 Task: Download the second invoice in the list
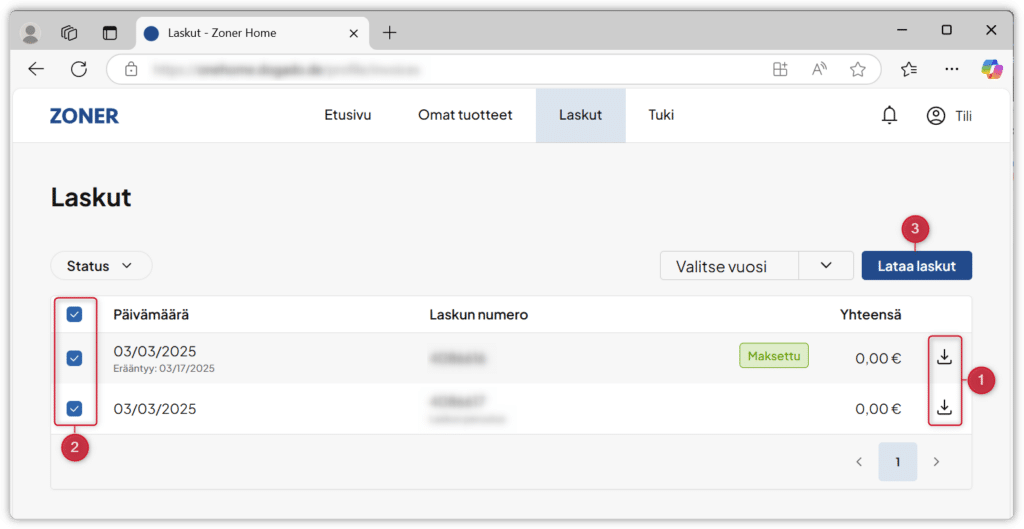tap(944, 408)
